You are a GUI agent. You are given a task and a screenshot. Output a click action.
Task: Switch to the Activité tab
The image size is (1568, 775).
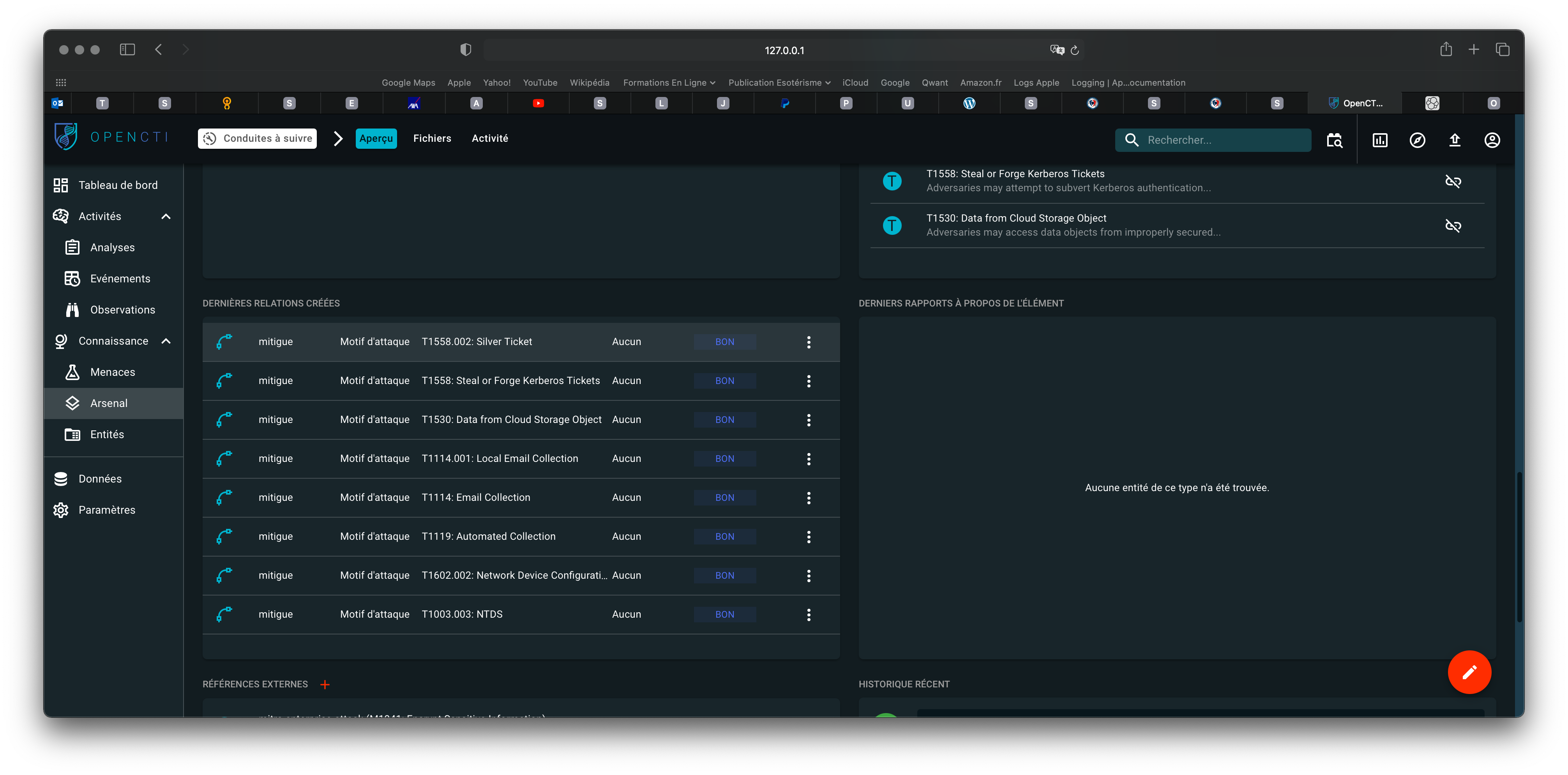(x=489, y=138)
